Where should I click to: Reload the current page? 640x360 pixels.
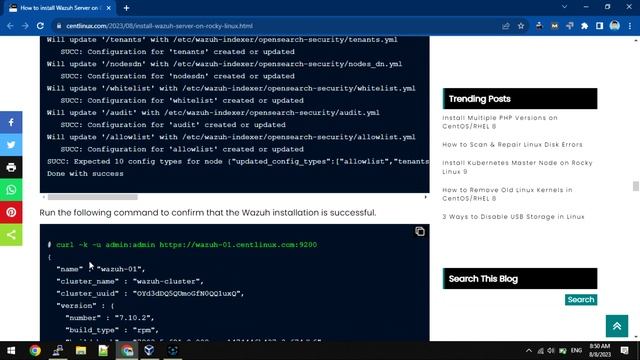(40, 26)
